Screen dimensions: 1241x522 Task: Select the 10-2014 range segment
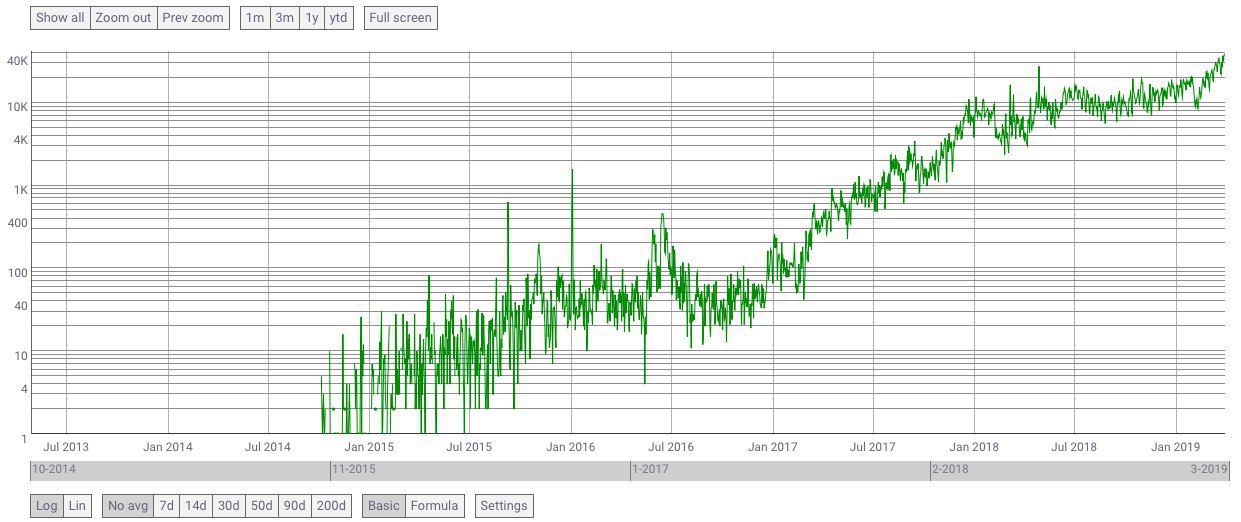(180, 470)
